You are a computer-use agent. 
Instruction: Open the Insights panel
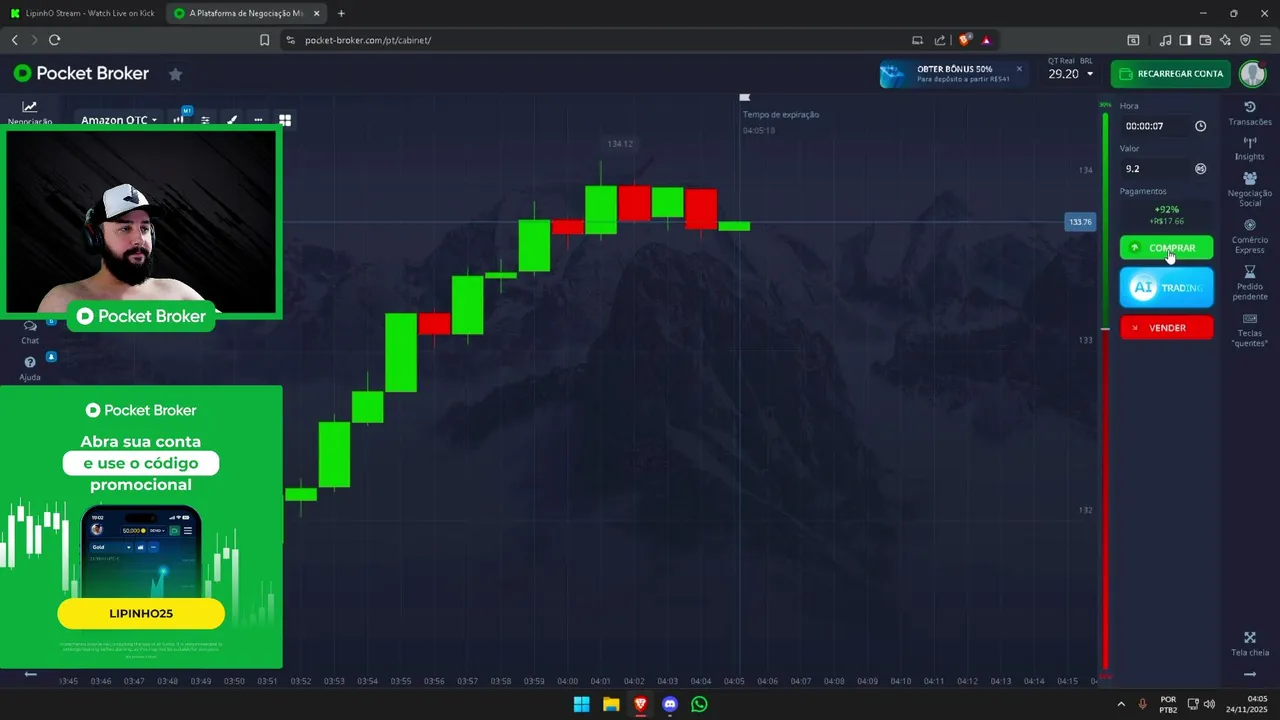1249,148
